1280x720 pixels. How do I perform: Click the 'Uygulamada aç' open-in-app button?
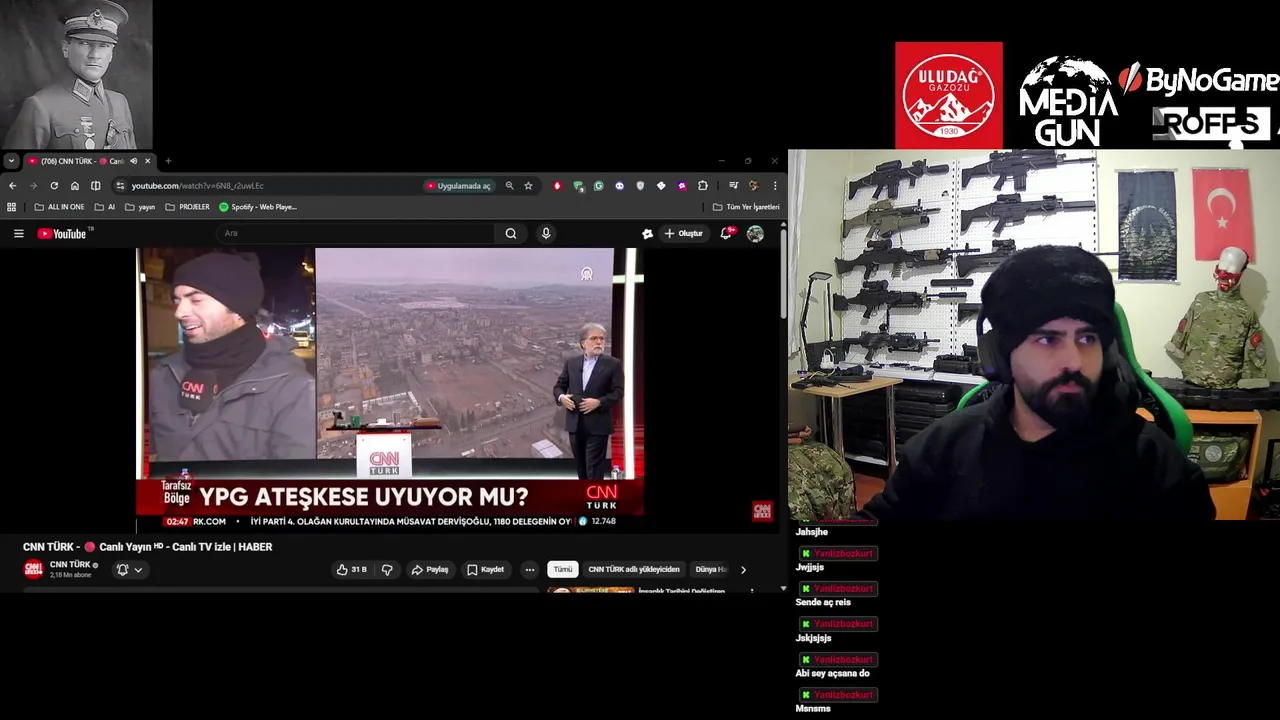[x=459, y=185]
